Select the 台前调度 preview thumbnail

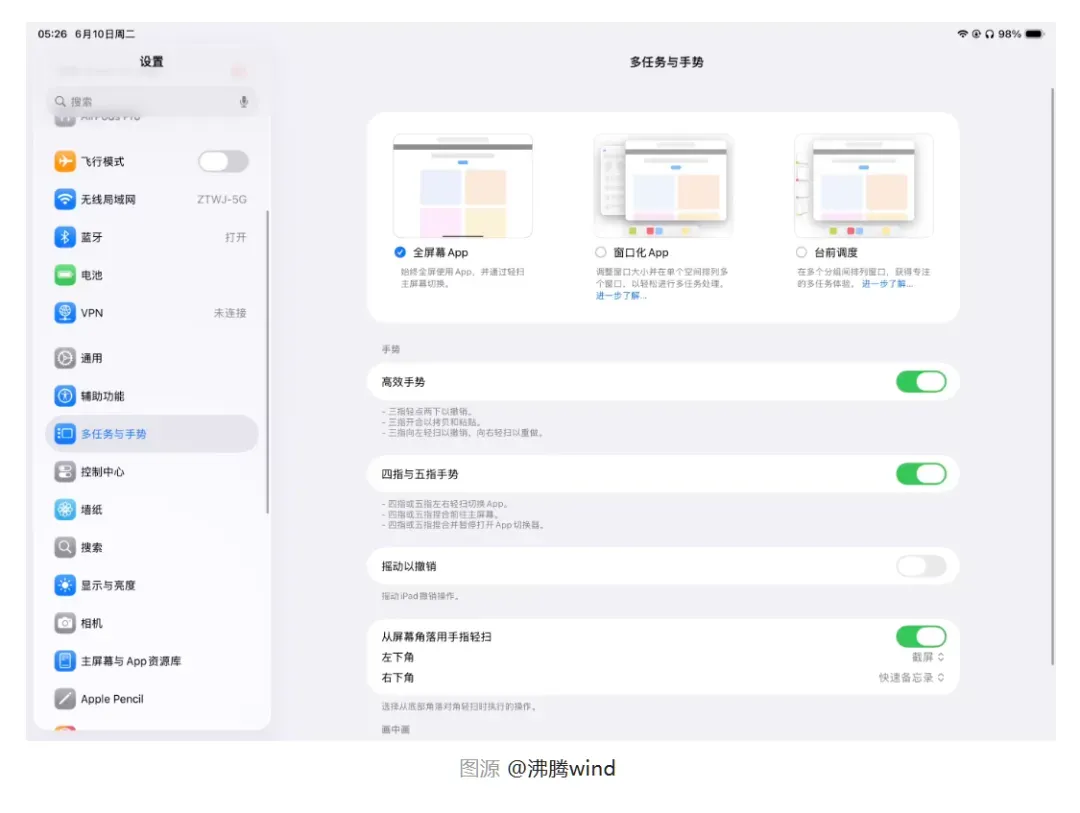coord(864,186)
